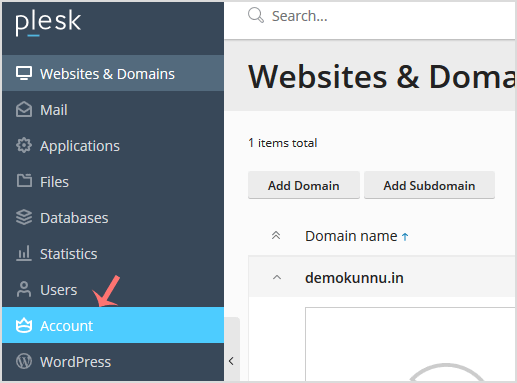Click the sort arrow beside Domain name
This screenshot has width=517, height=383.
pos(405,237)
